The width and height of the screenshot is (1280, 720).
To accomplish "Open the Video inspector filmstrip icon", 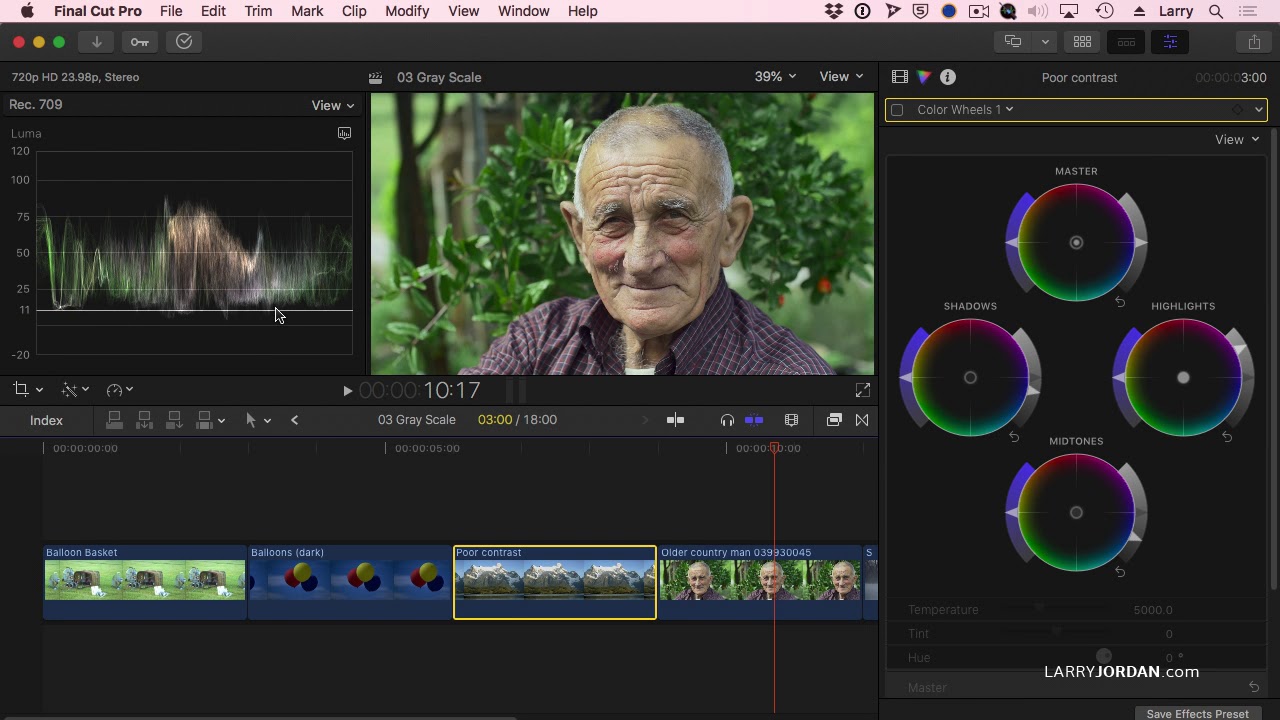I will (x=900, y=77).
